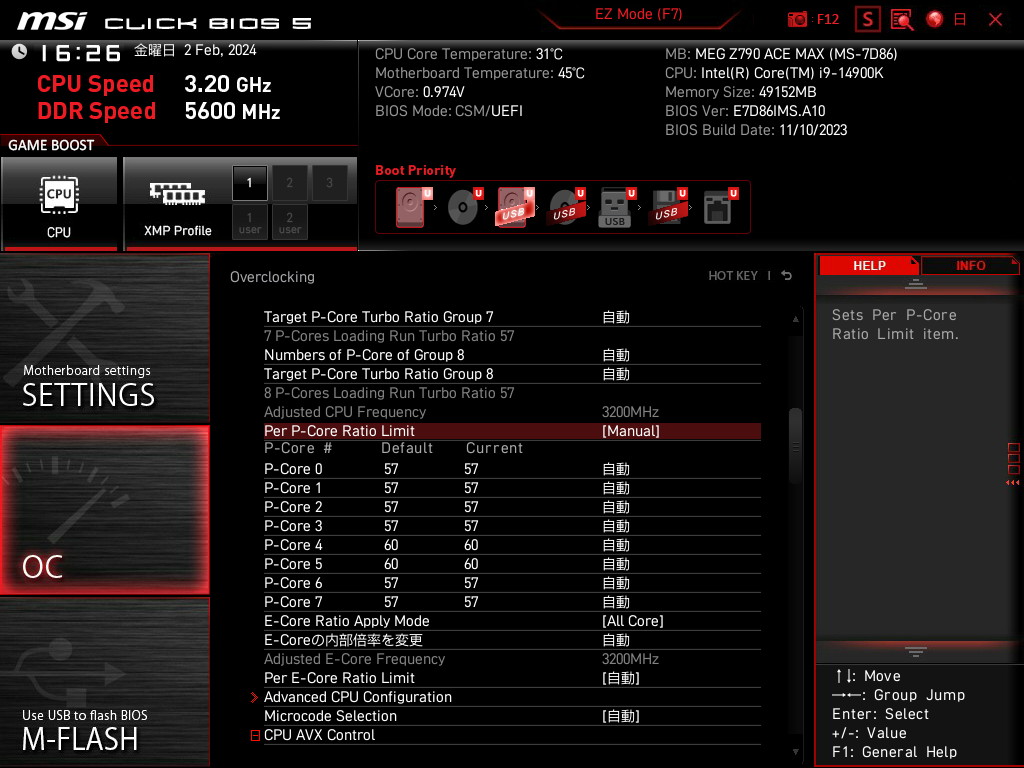Viewport: 1024px width, 768px height.
Task: Set Target P-Core Turbo Ratio Group 7 value
Action: [615, 317]
